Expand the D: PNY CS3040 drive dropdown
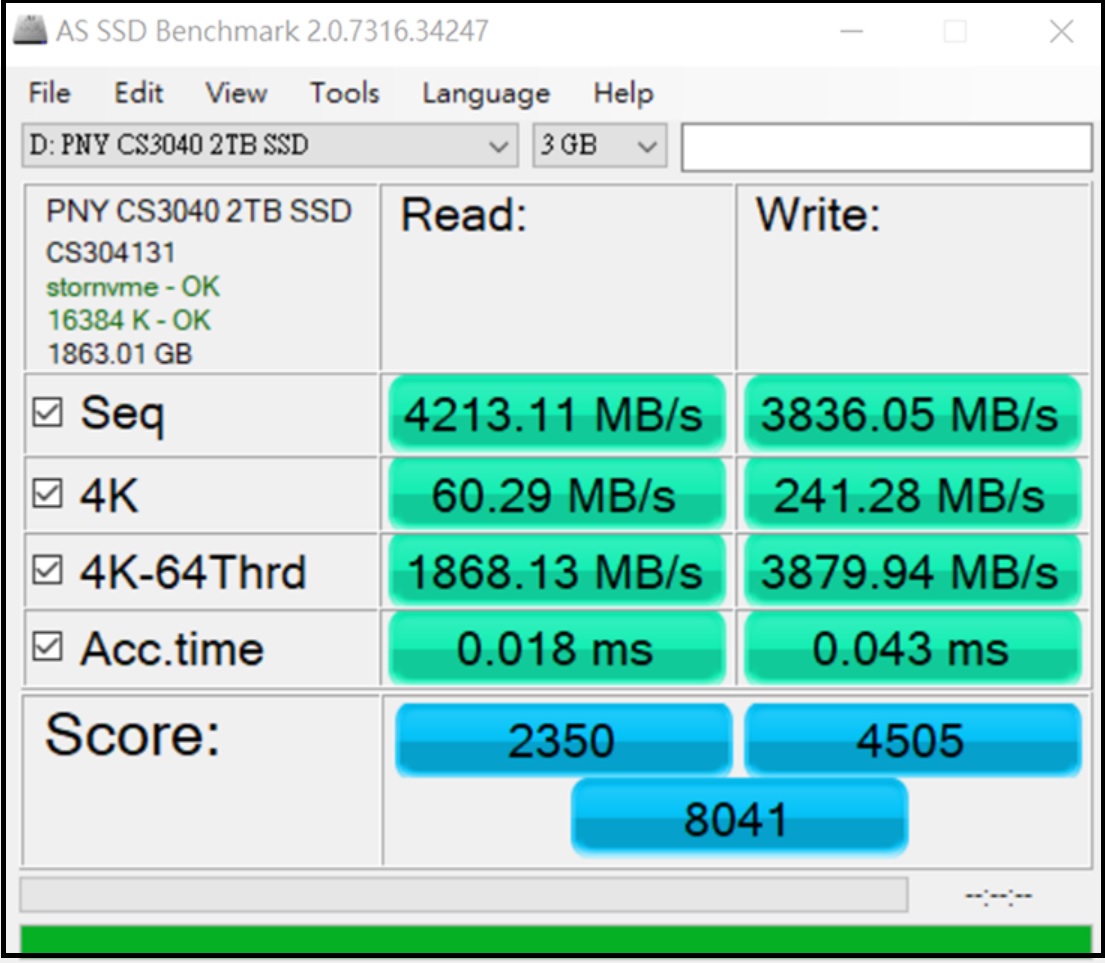Image resolution: width=1105 pixels, height=963 pixels. [270, 145]
